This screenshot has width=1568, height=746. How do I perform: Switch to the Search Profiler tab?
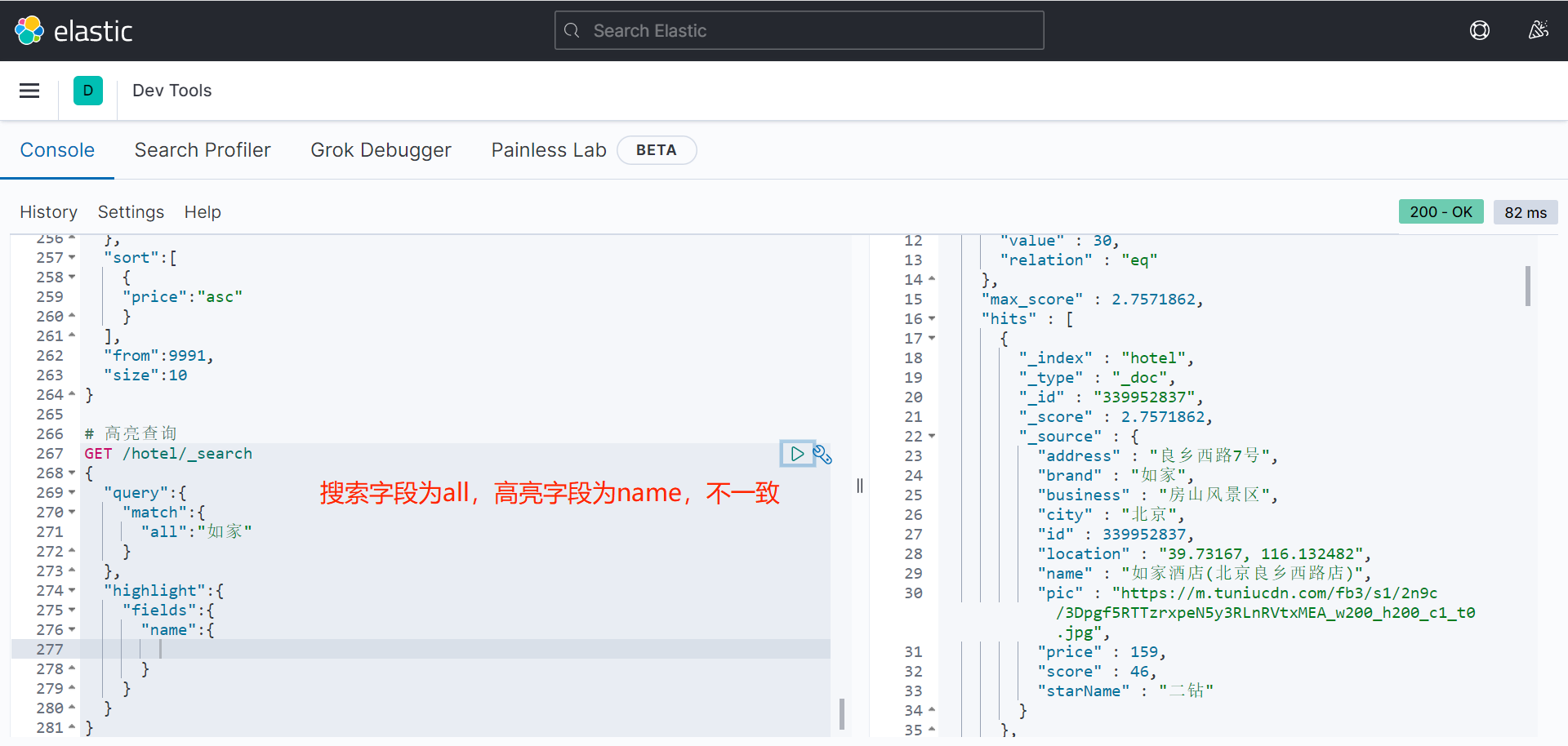coord(203,150)
